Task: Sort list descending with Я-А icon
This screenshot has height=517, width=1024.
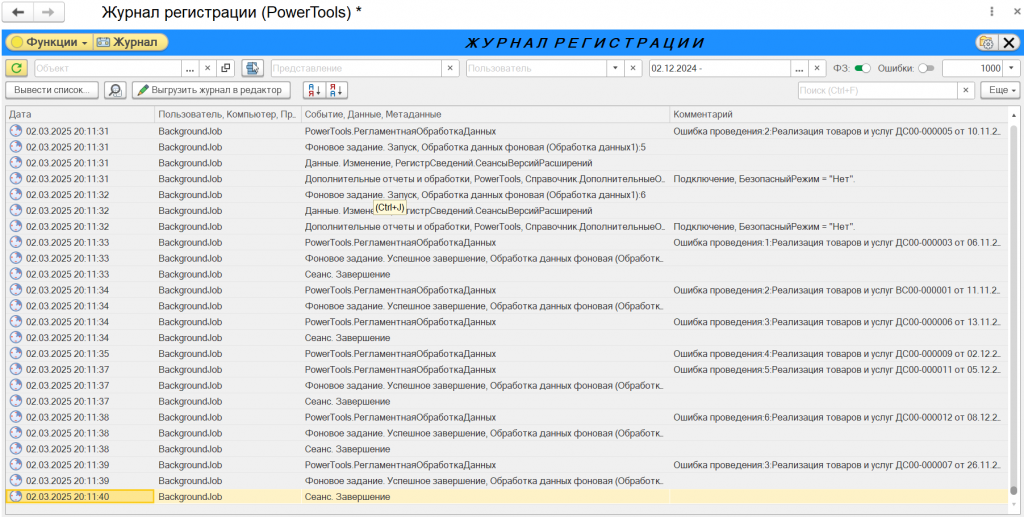Action: 336,90
